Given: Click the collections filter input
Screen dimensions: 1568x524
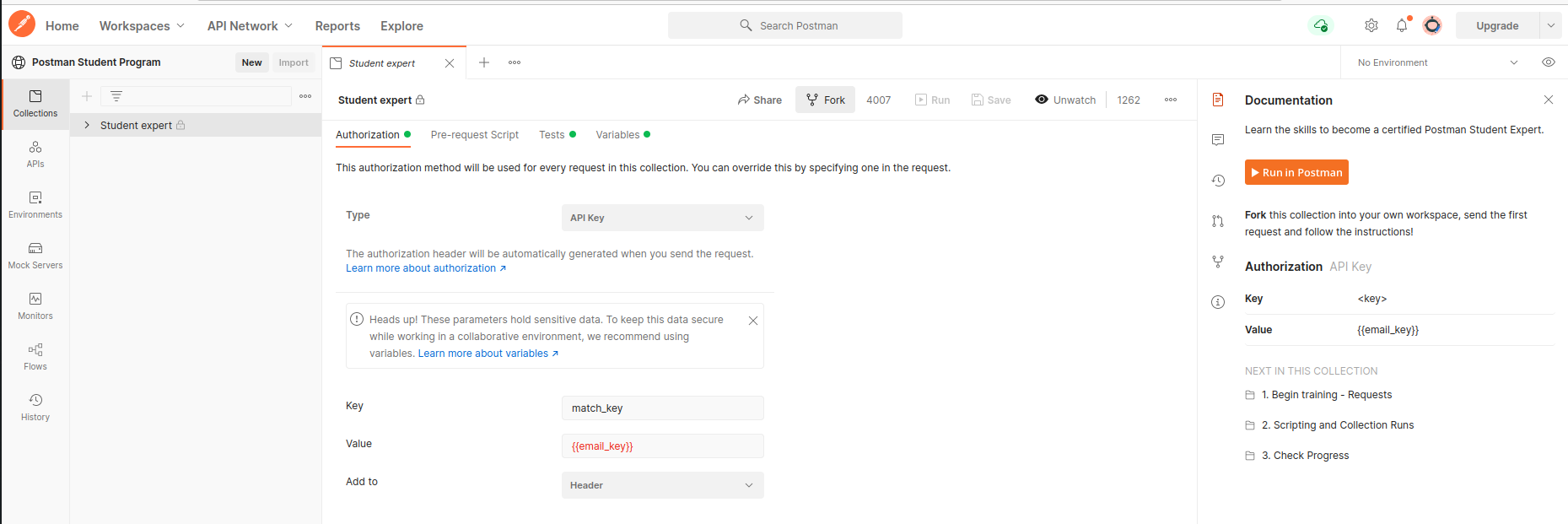Looking at the screenshot, I should click(197, 96).
